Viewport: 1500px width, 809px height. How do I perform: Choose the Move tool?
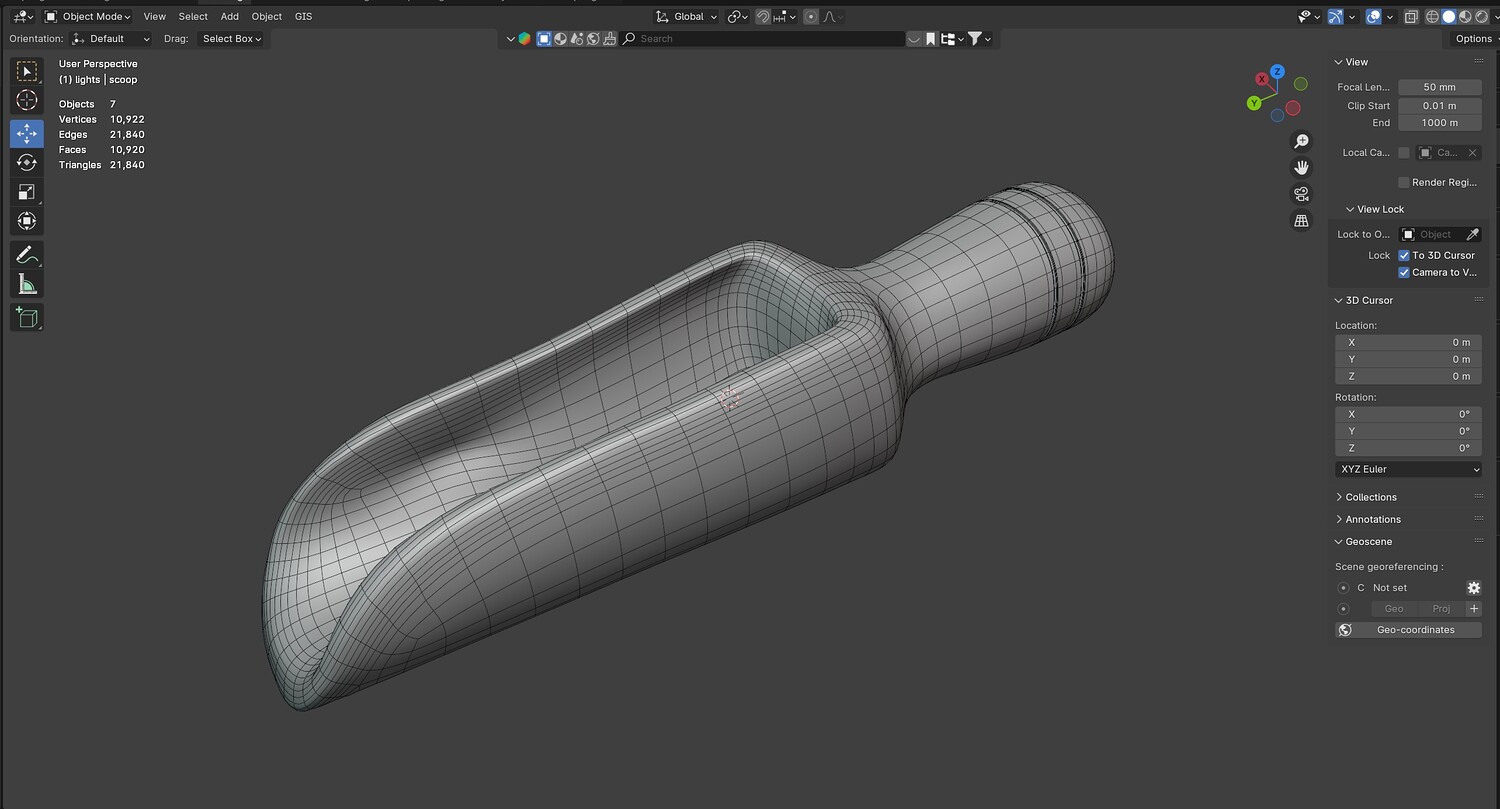coord(27,133)
